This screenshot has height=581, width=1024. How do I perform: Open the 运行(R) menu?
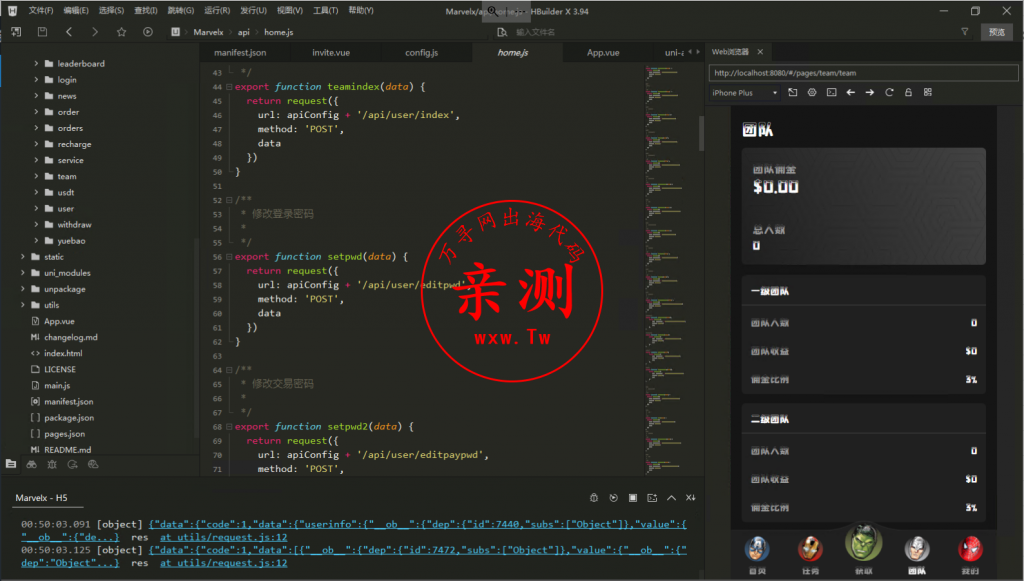216,10
